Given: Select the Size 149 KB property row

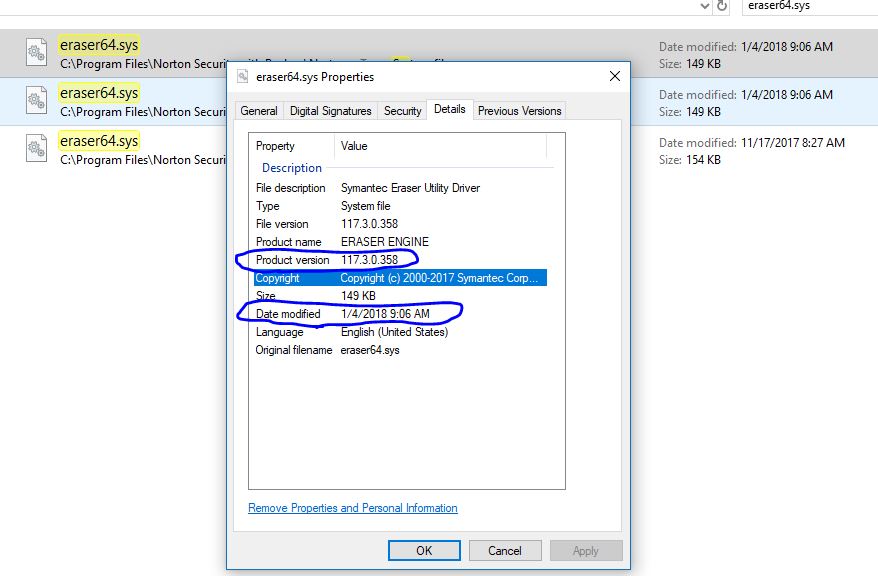Looking at the screenshot, I should click(400, 296).
